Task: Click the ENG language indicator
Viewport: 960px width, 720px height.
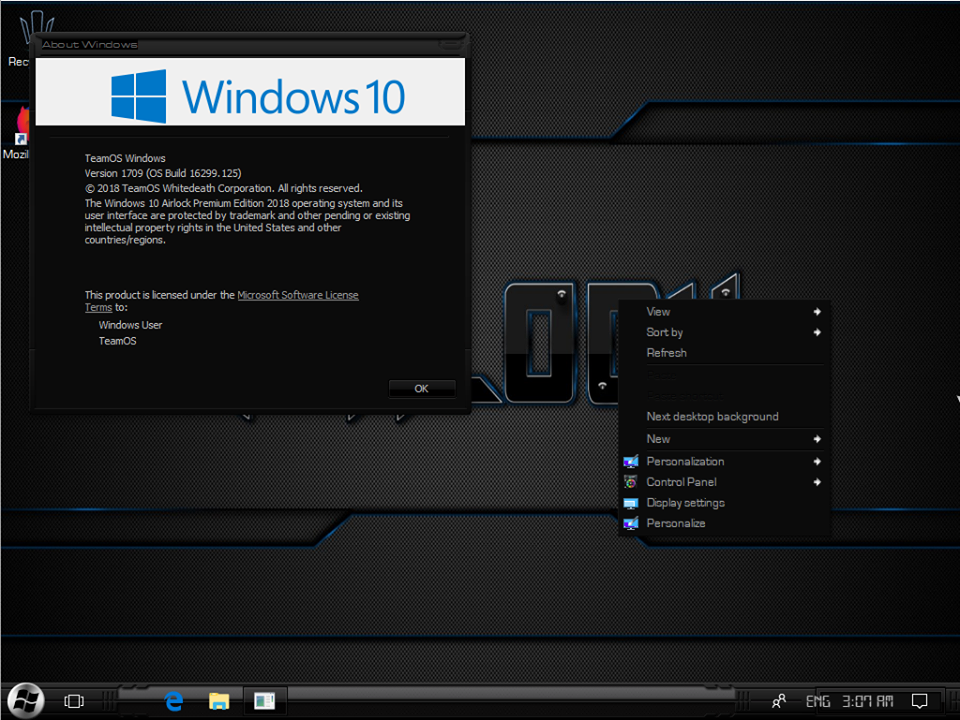Action: point(818,701)
